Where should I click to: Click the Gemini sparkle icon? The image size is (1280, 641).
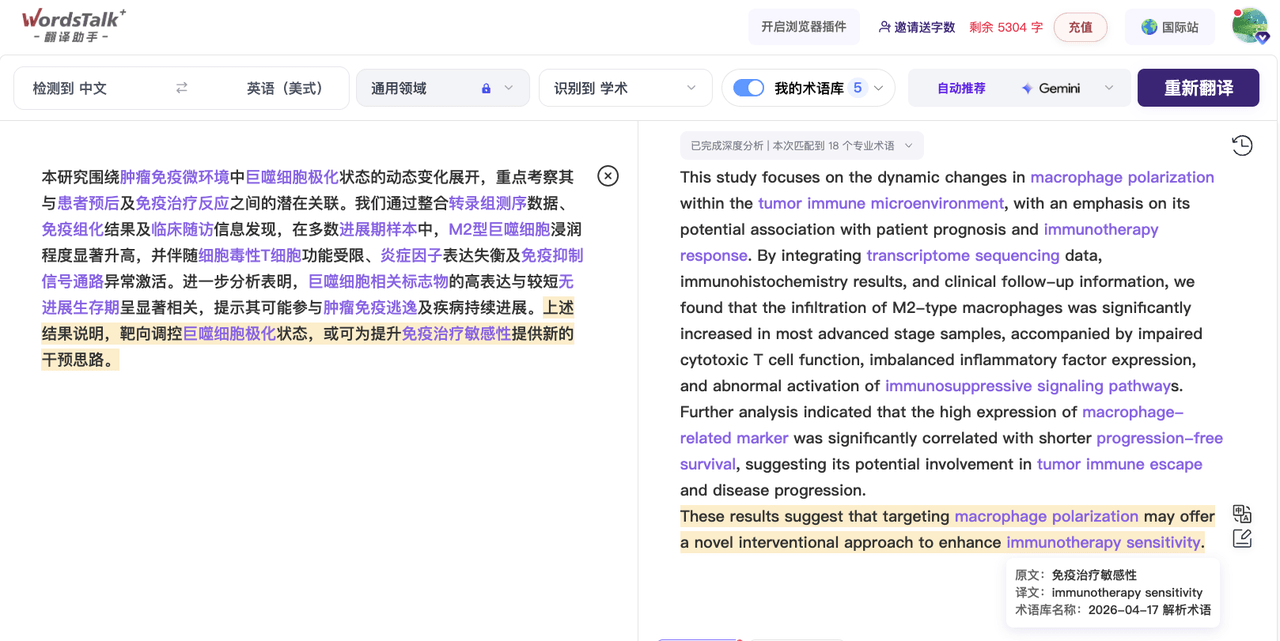[1026, 88]
